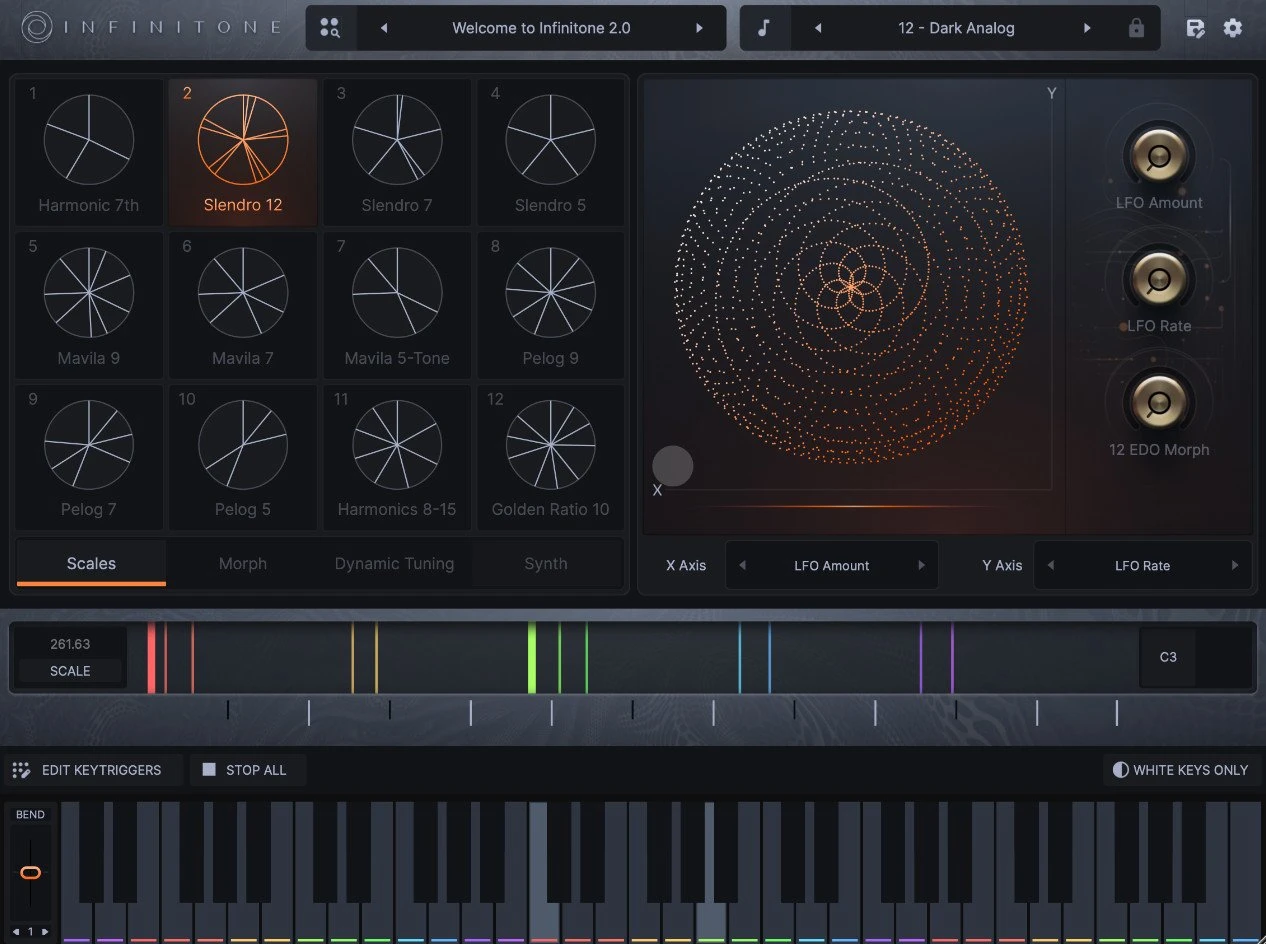The width and height of the screenshot is (1266, 944).
Task: Switch to the Synth tab
Action: click(x=546, y=563)
